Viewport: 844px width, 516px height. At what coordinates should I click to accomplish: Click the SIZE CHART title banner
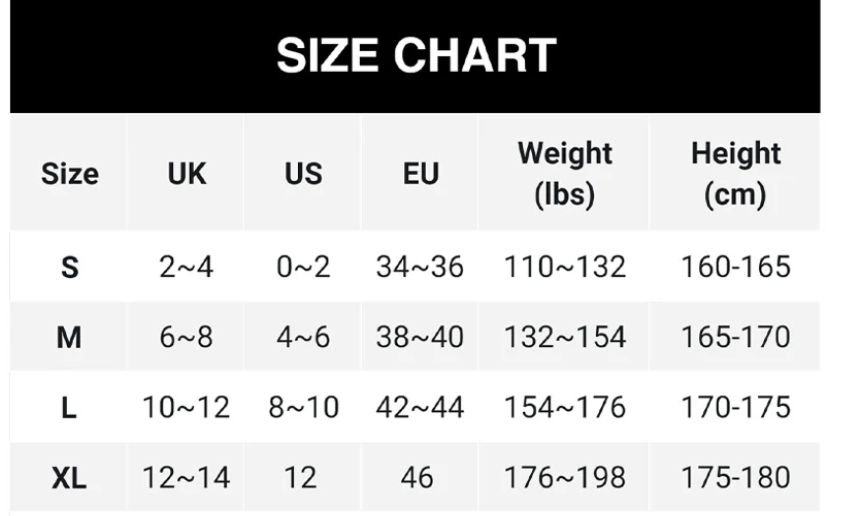[415, 56]
